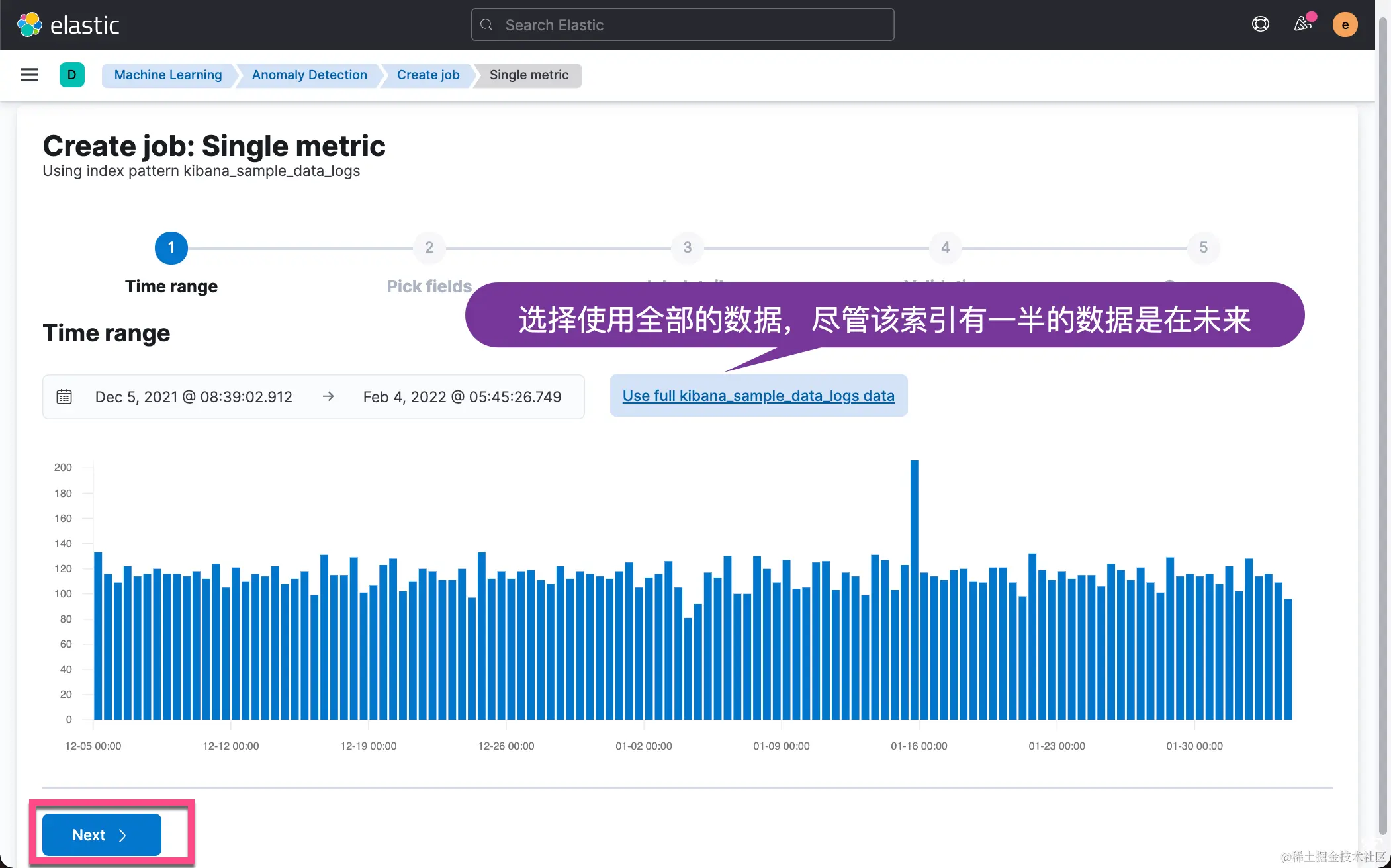Open the hamburger navigation menu
1391x868 pixels.
[x=30, y=75]
